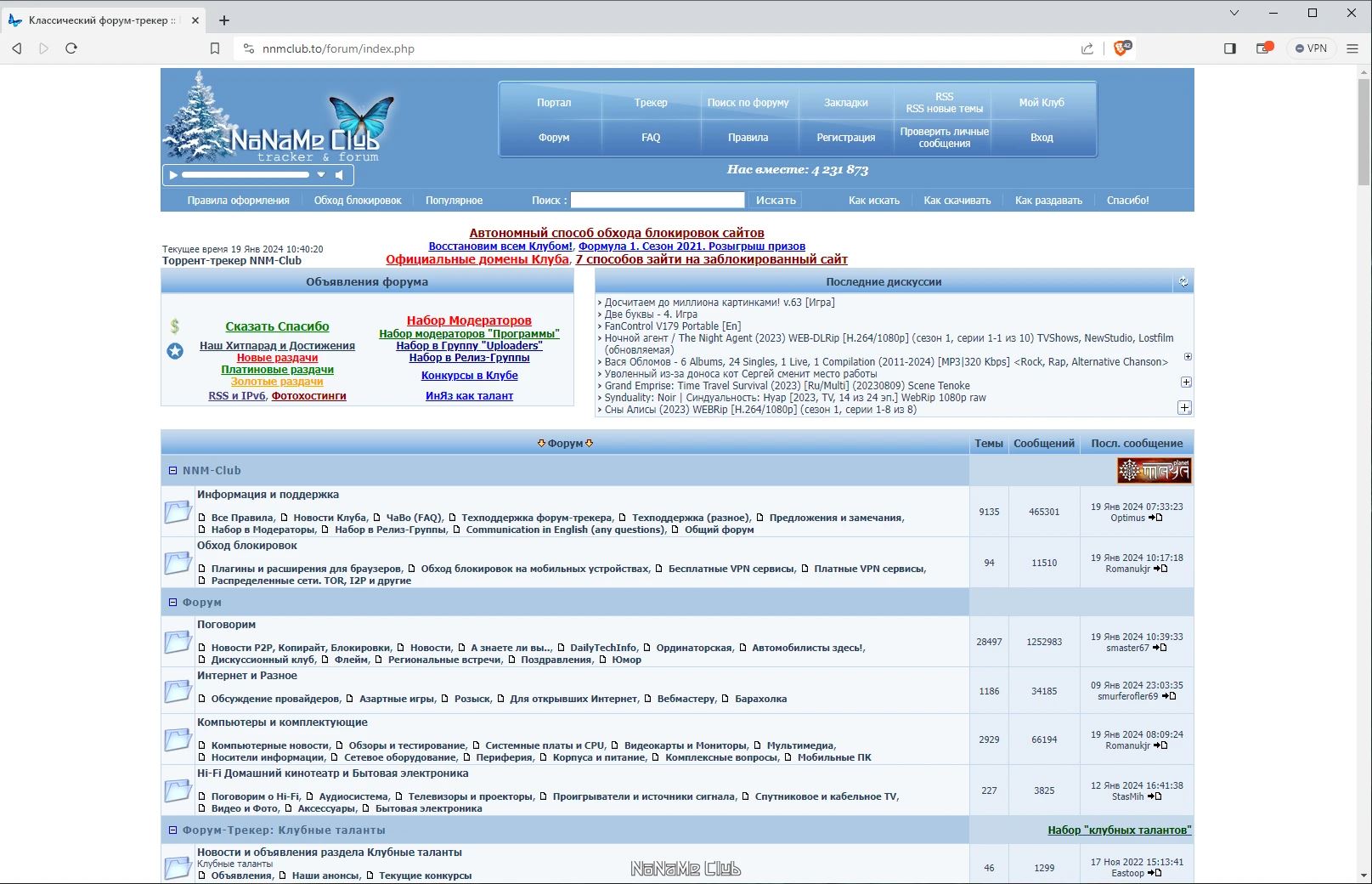Click the Maya planet banner image

(x=1154, y=470)
